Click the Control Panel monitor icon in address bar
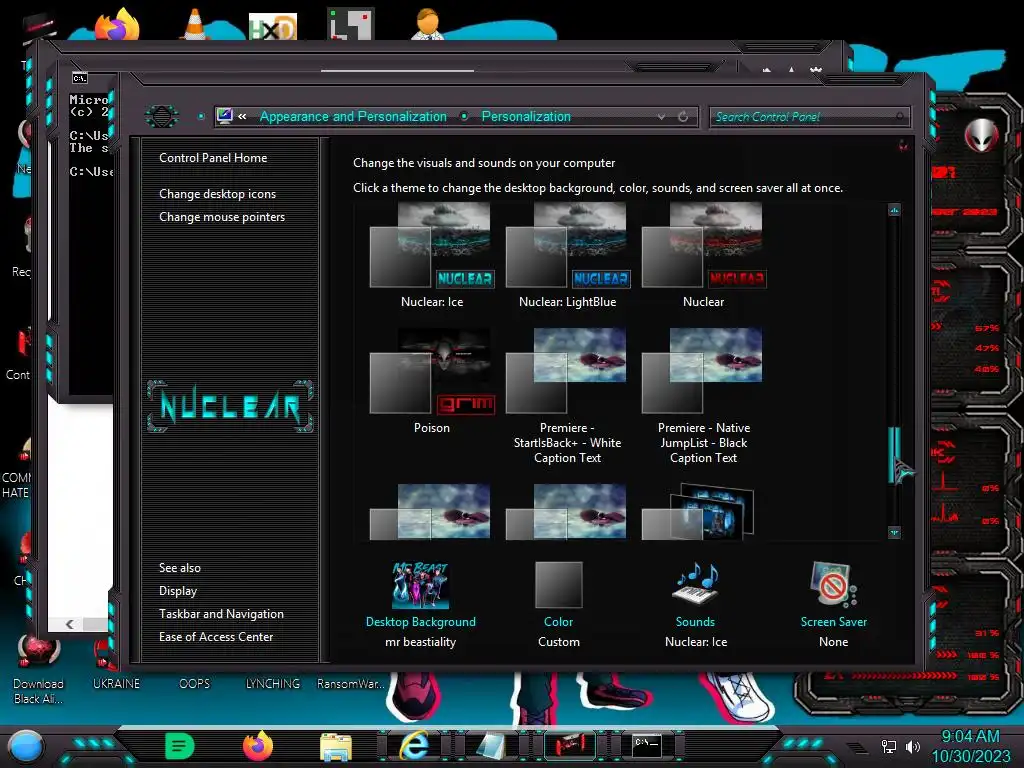The height and width of the screenshot is (768, 1024). point(224,116)
